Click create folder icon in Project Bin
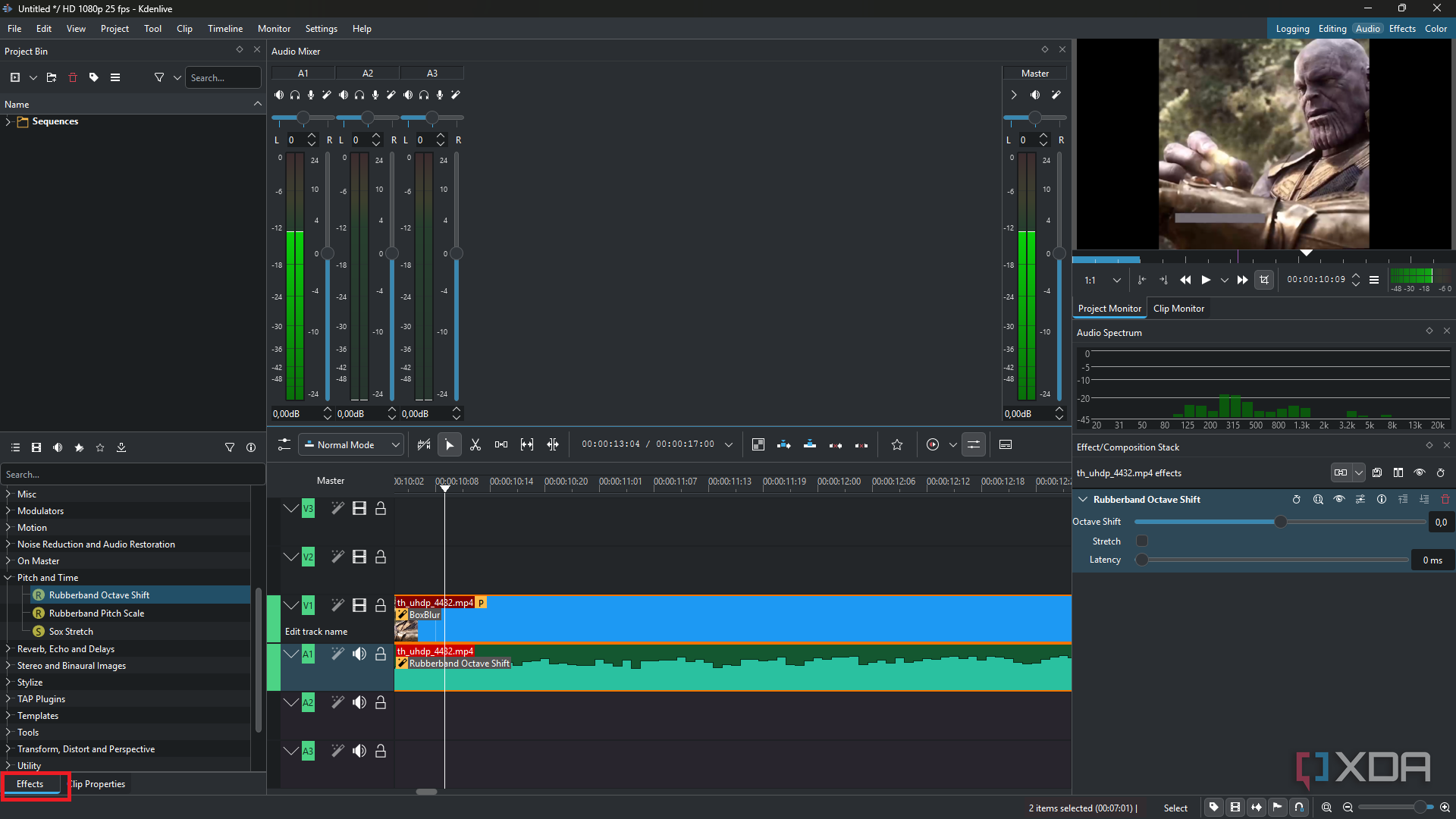The height and width of the screenshot is (819, 1456). point(52,77)
